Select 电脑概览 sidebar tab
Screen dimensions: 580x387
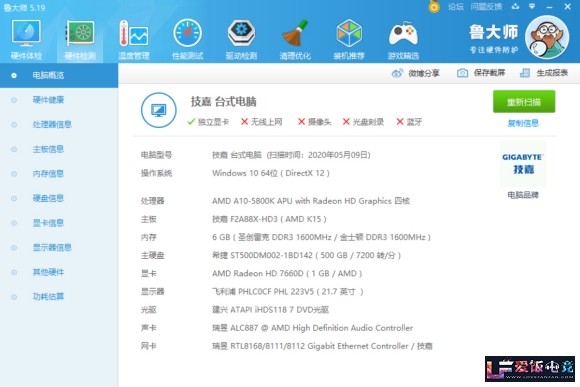point(59,75)
